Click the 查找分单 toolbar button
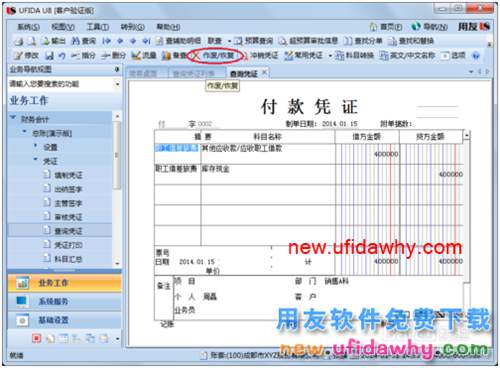Screen dimensions: 500x368 point(363,41)
